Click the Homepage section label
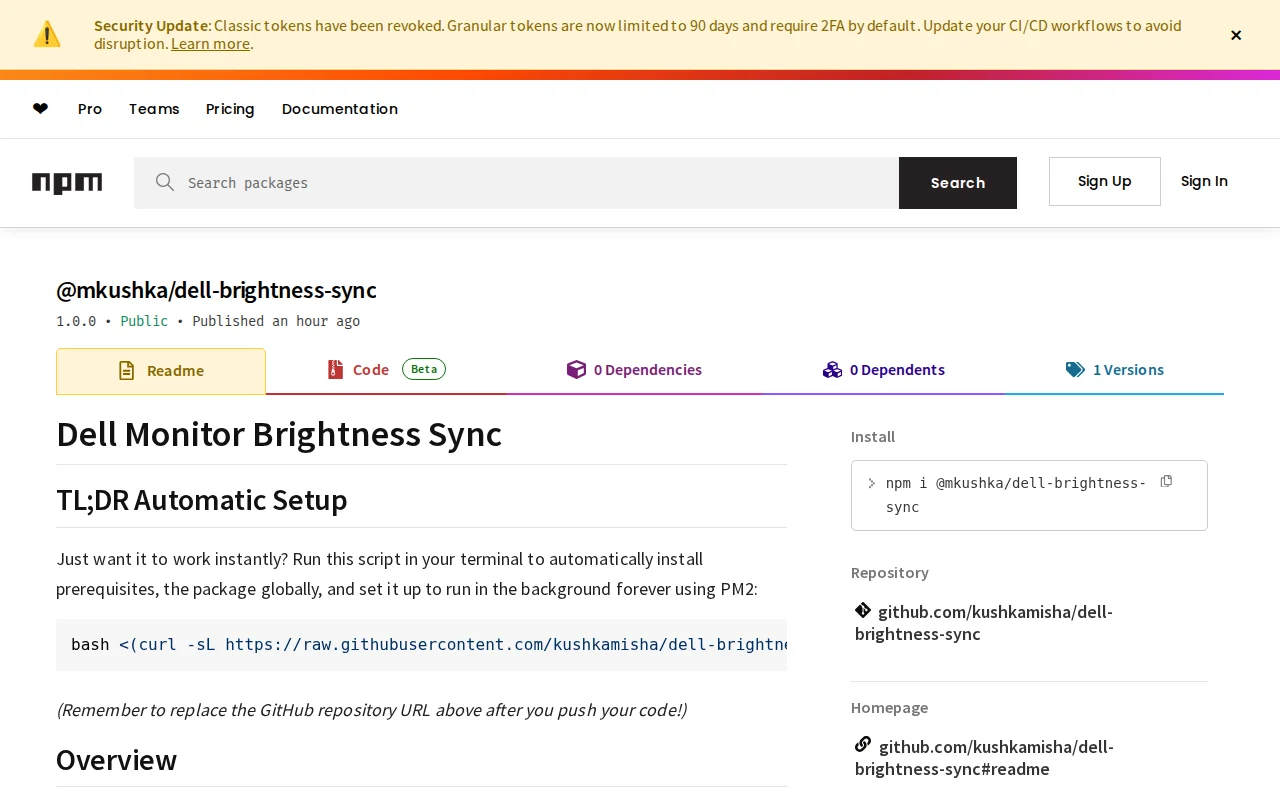This screenshot has height=800, width=1280. (x=889, y=707)
